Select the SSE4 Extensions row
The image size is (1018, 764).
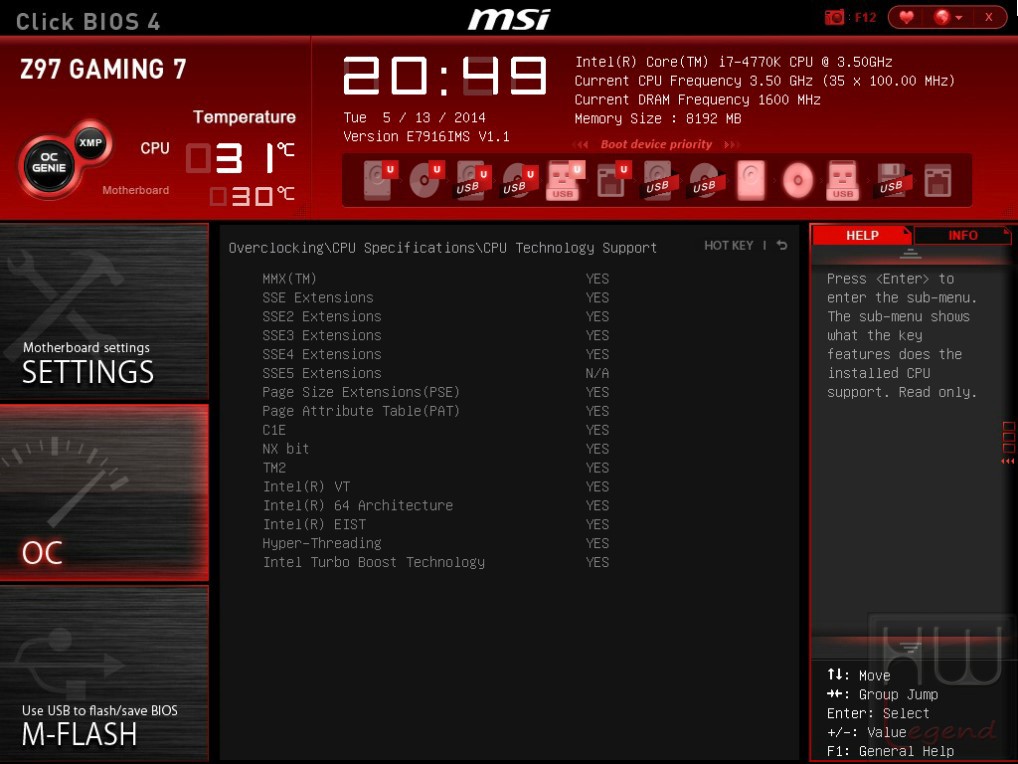click(x=436, y=354)
